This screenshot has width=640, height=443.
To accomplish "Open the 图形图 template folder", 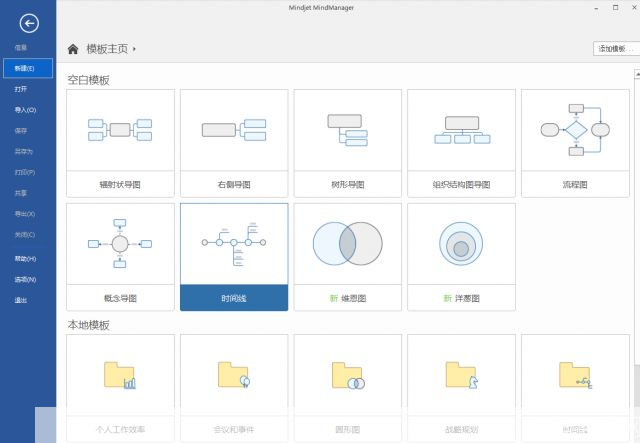I will click(x=348, y=388).
